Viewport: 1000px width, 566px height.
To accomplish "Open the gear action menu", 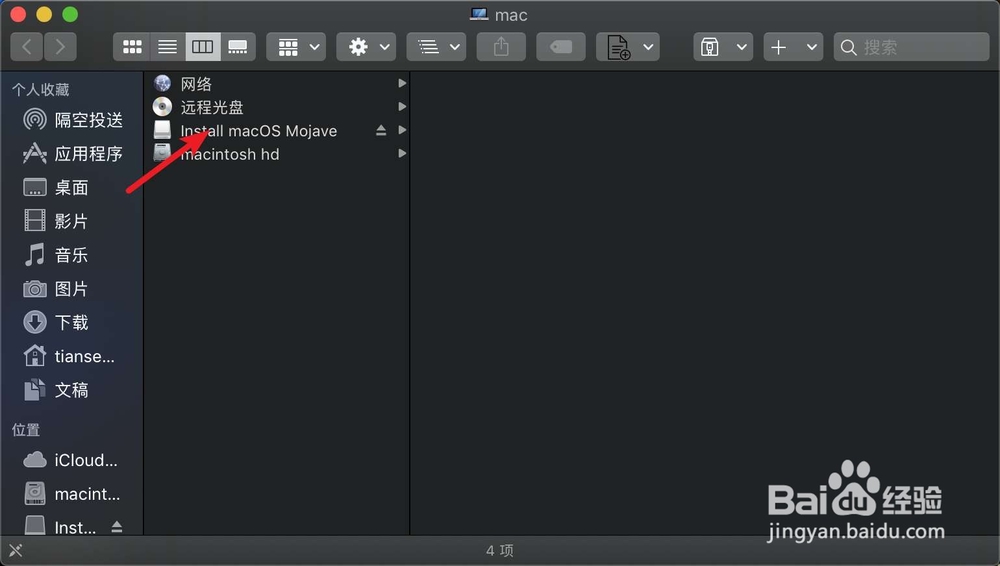I will 366,47.
